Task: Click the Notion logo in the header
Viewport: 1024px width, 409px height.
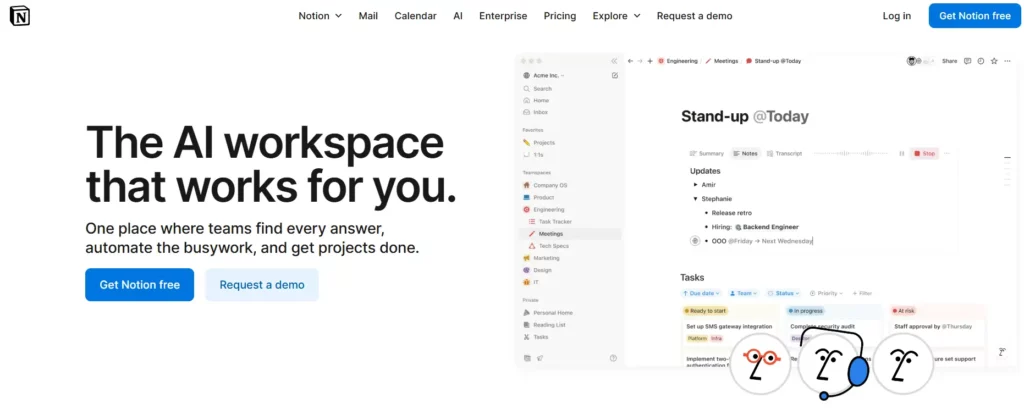Action: (20, 16)
